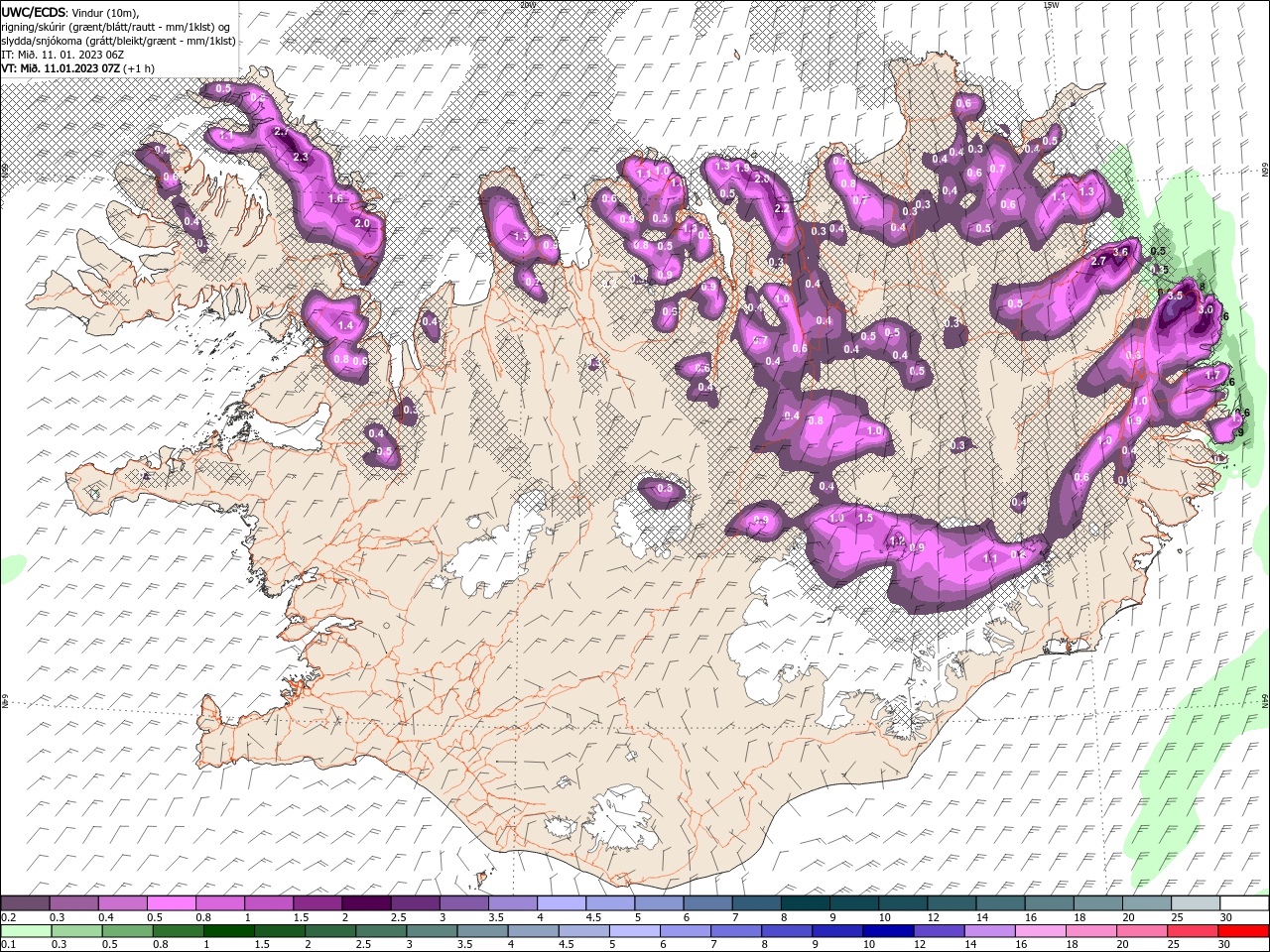Image resolution: width=1270 pixels, height=952 pixels.
Task: Click the '1.6' snowfall value on the map
Action: point(335,198)
